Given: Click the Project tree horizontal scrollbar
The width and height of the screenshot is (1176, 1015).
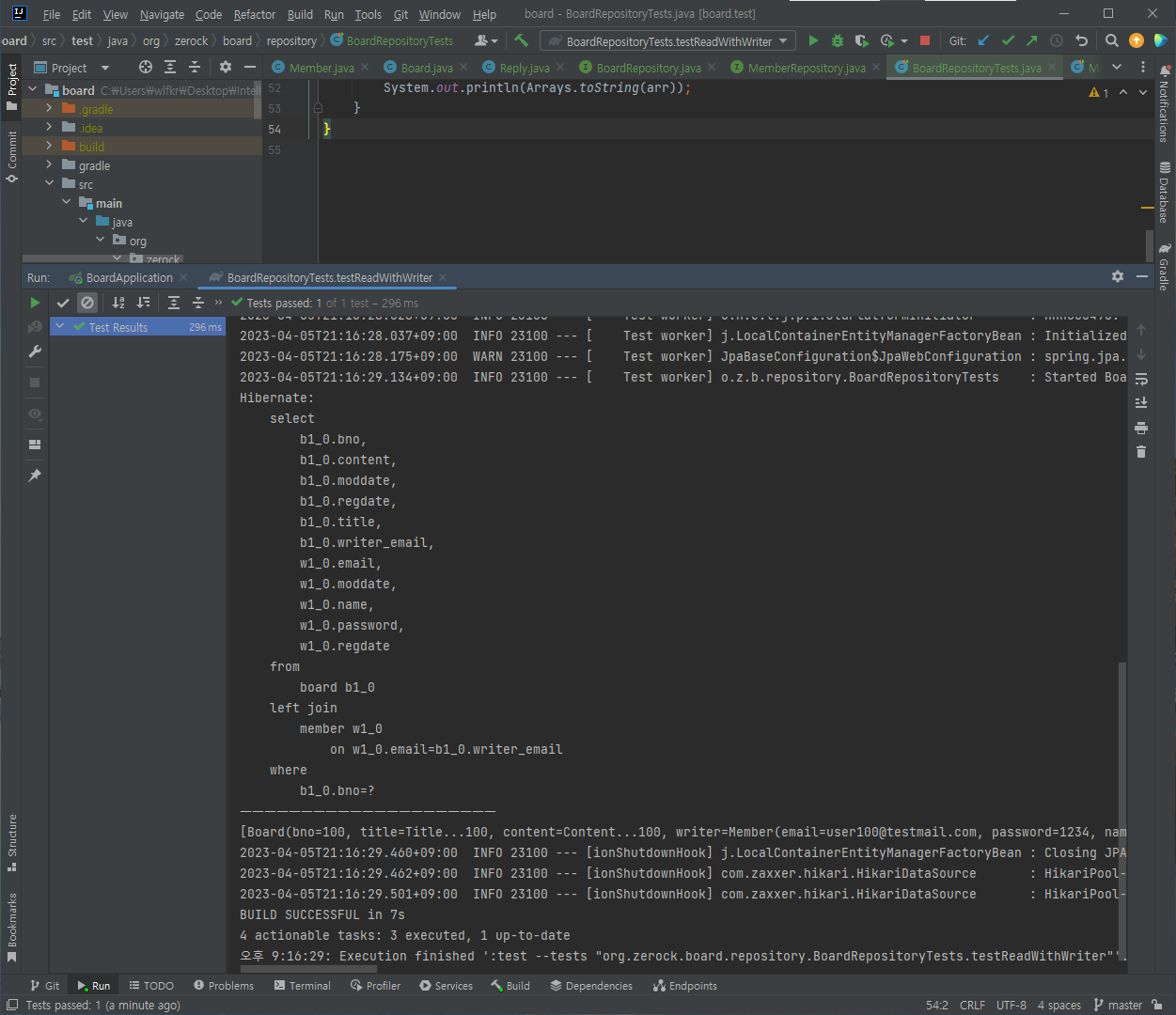Looking at the screenshot, I should tap(103, 258).
